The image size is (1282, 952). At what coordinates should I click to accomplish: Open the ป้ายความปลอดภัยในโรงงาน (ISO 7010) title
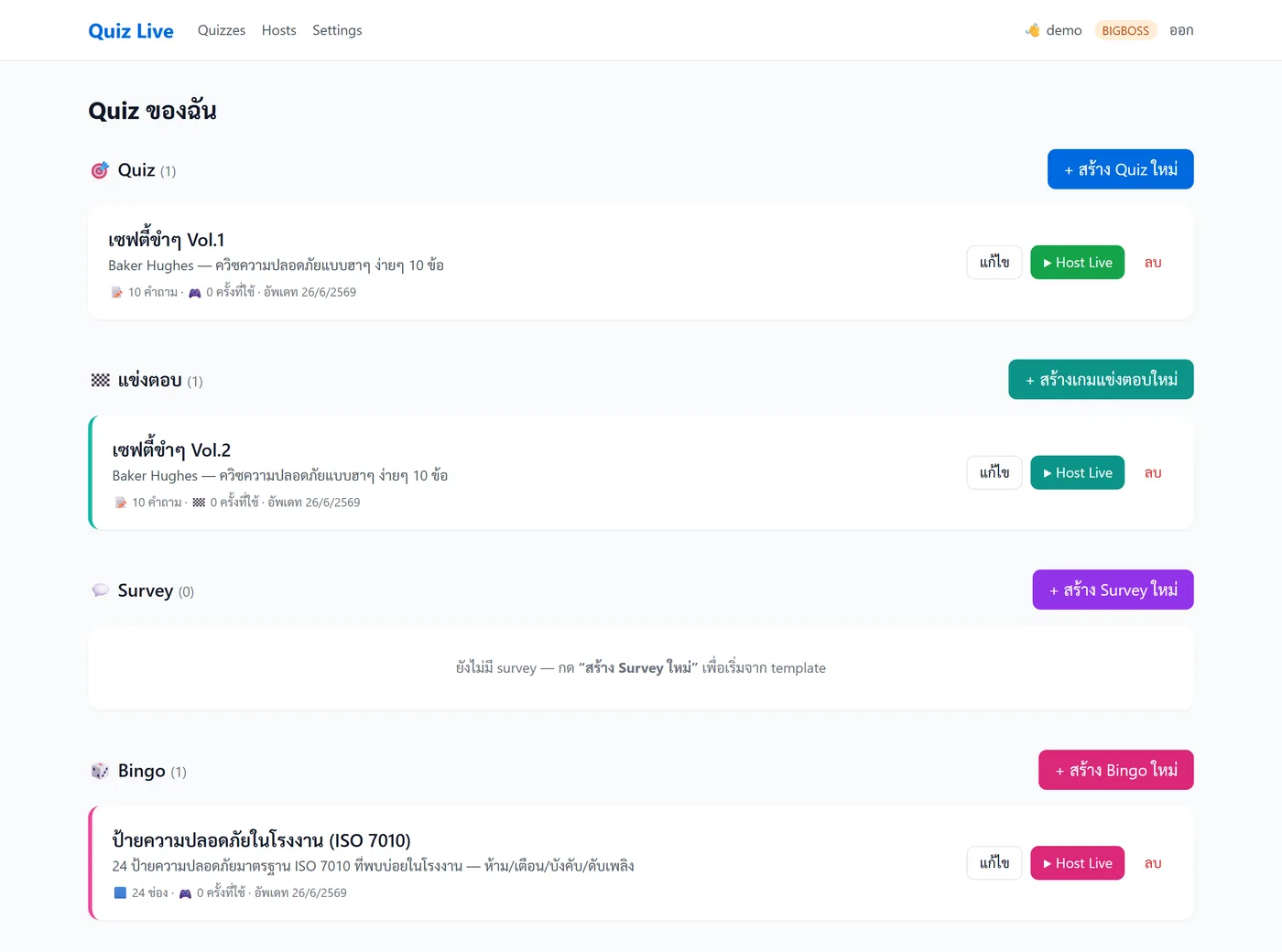[261, 840]
